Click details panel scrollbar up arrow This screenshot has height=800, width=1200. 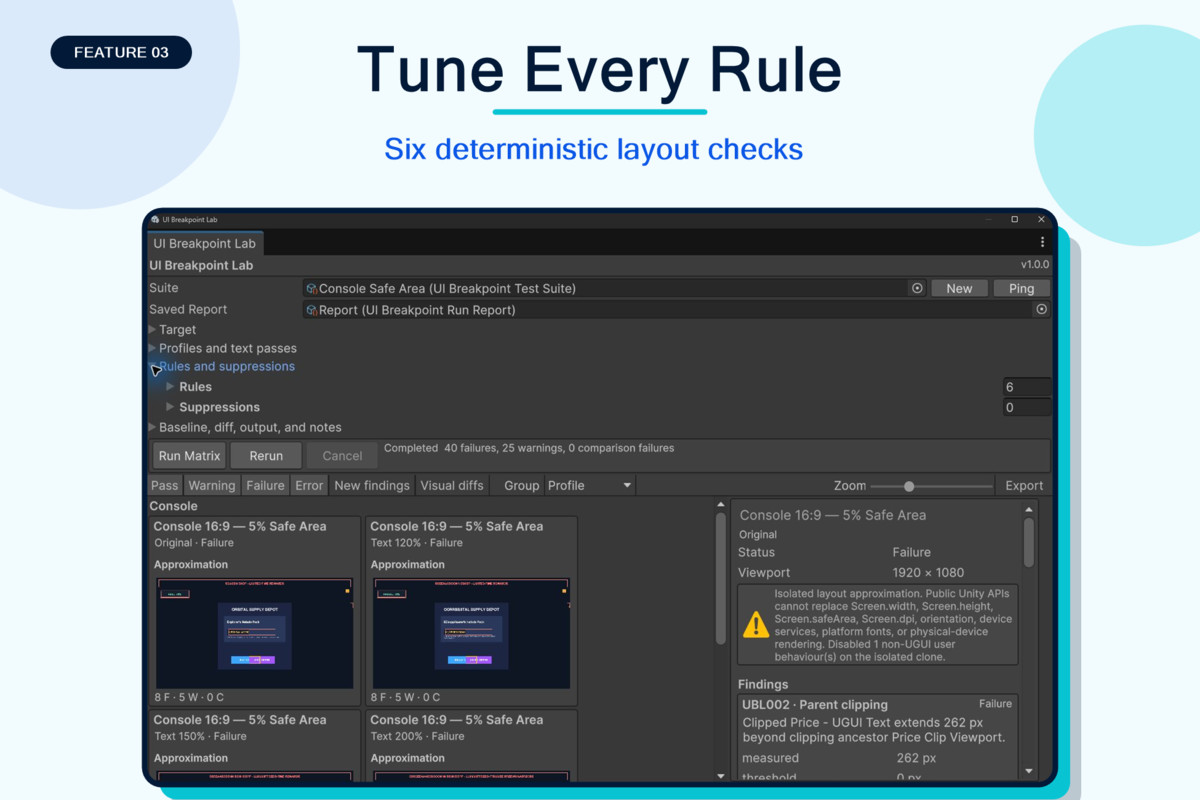click(x=1029, y=508)
